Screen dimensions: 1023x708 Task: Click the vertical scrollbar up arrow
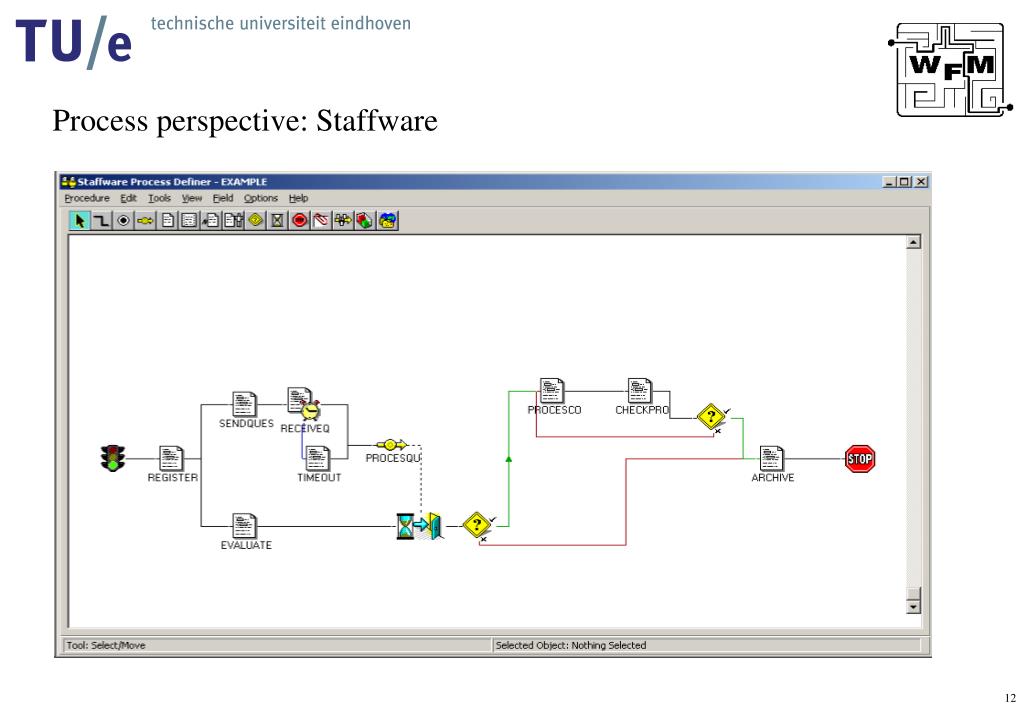(x=913, y=242)
